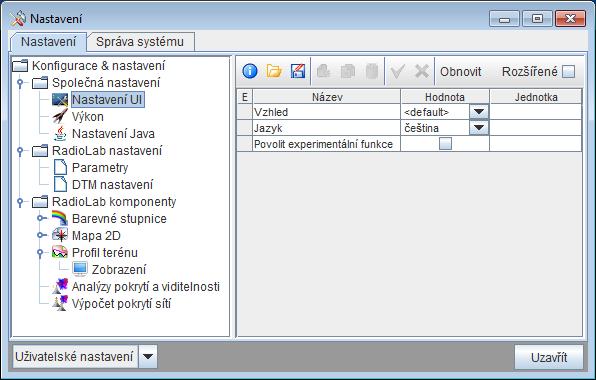596x380 pixels.
Task: Collapse the RadioLab nastavení tree node
Action: 20,151
